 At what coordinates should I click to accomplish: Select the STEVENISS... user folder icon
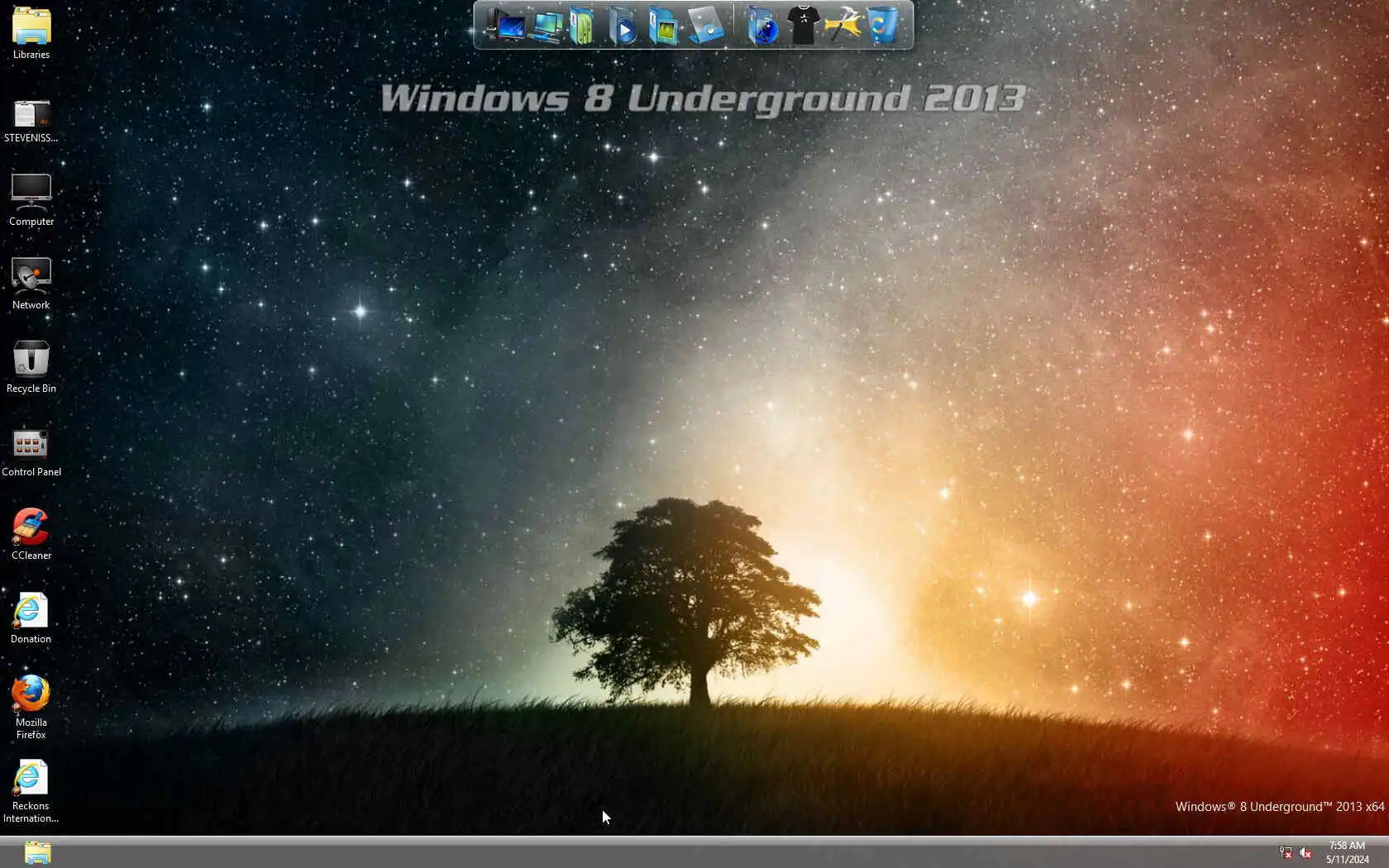pyautogui.click(x=31, y=121)
